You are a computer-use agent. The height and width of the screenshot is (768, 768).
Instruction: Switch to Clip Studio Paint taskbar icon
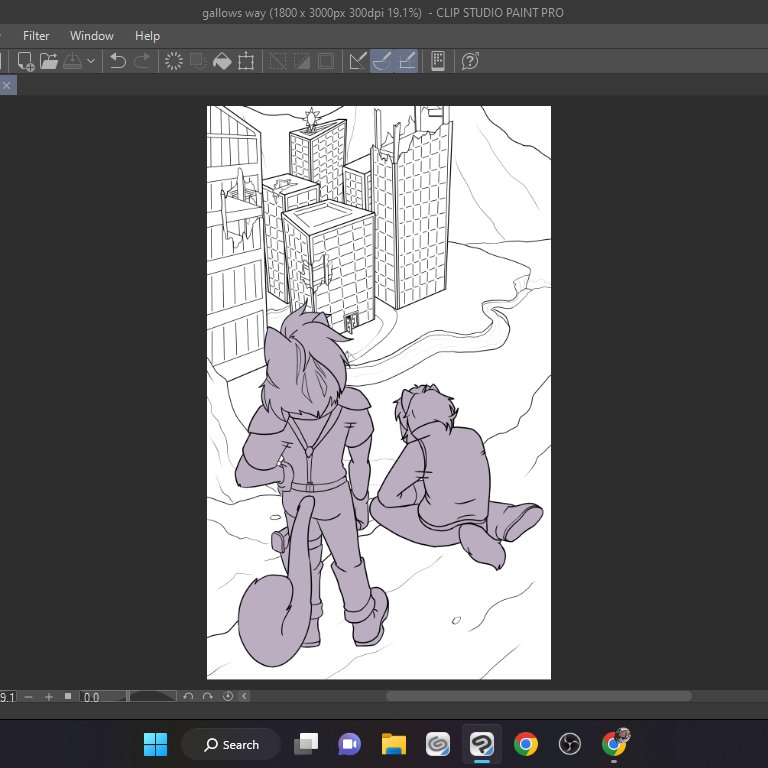pyautogui.click(x=482, y=744)
